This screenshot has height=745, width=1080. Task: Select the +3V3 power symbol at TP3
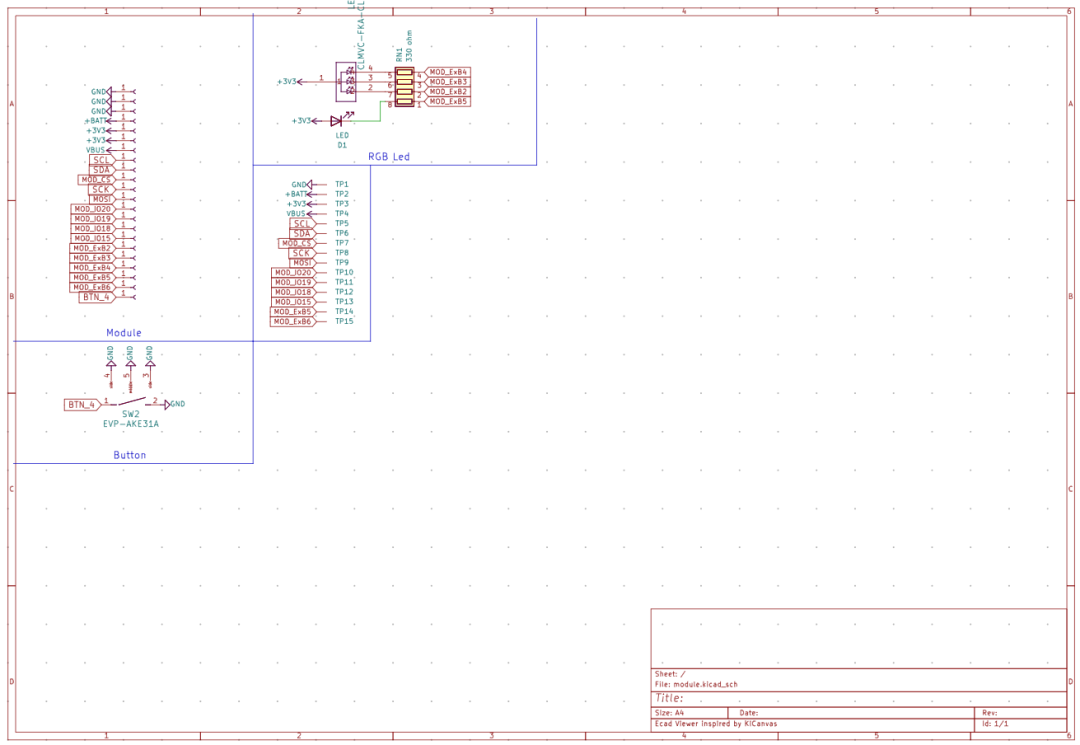[x=298, y=204]
